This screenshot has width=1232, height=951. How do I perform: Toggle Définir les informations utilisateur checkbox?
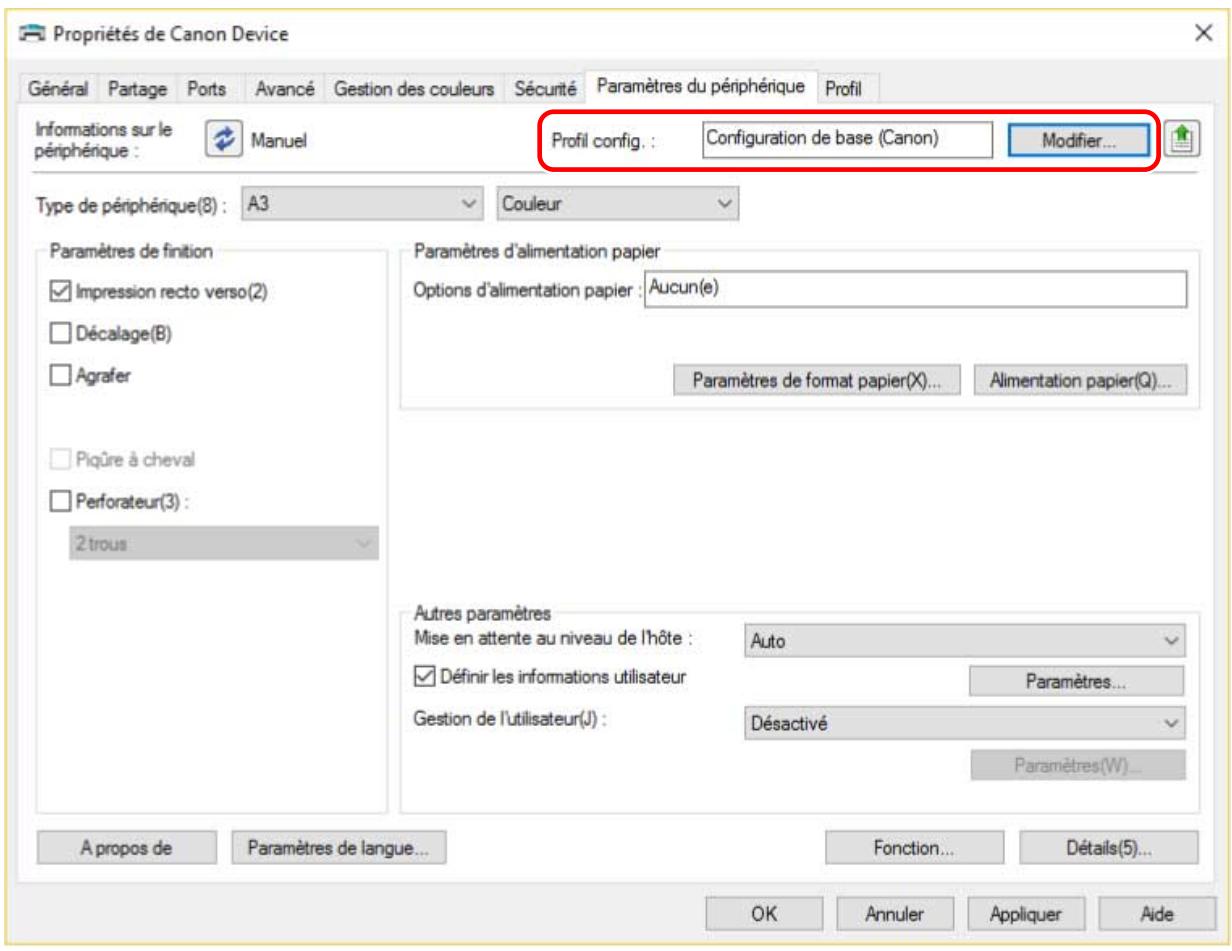tap(426, 678)
